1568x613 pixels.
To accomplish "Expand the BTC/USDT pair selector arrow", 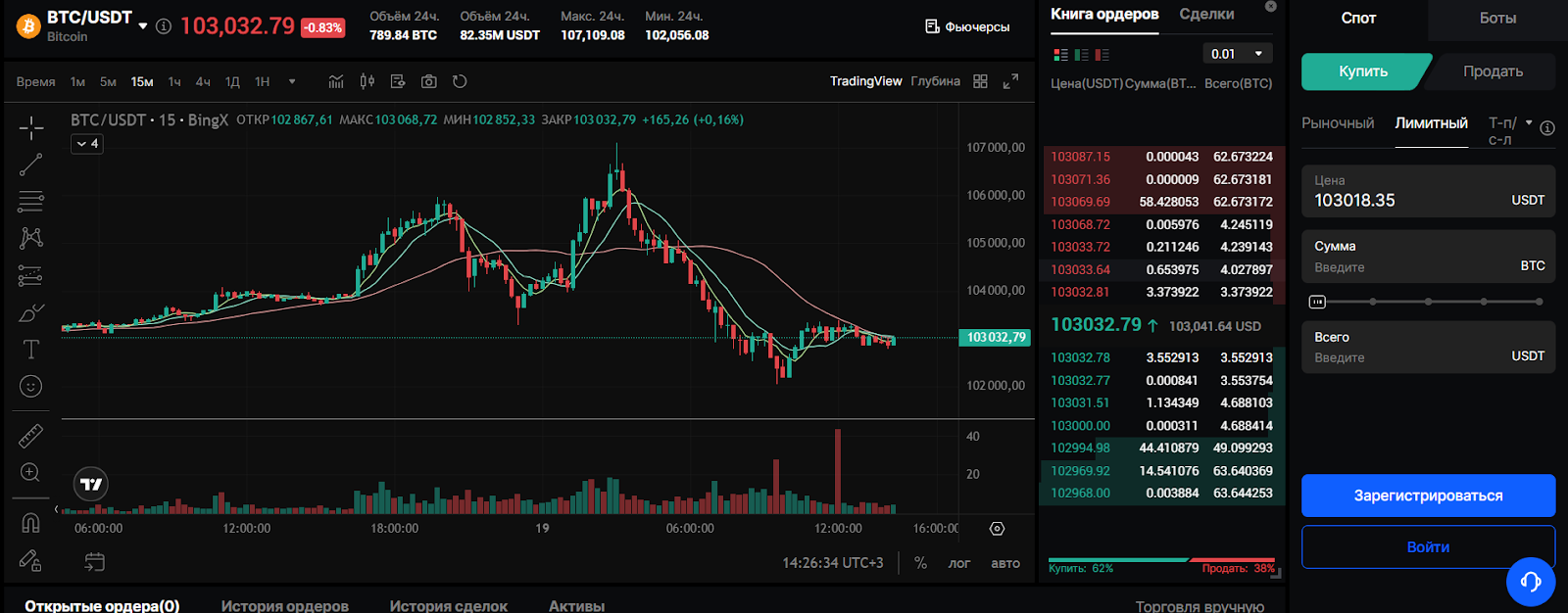I will (x=143, y=25).
